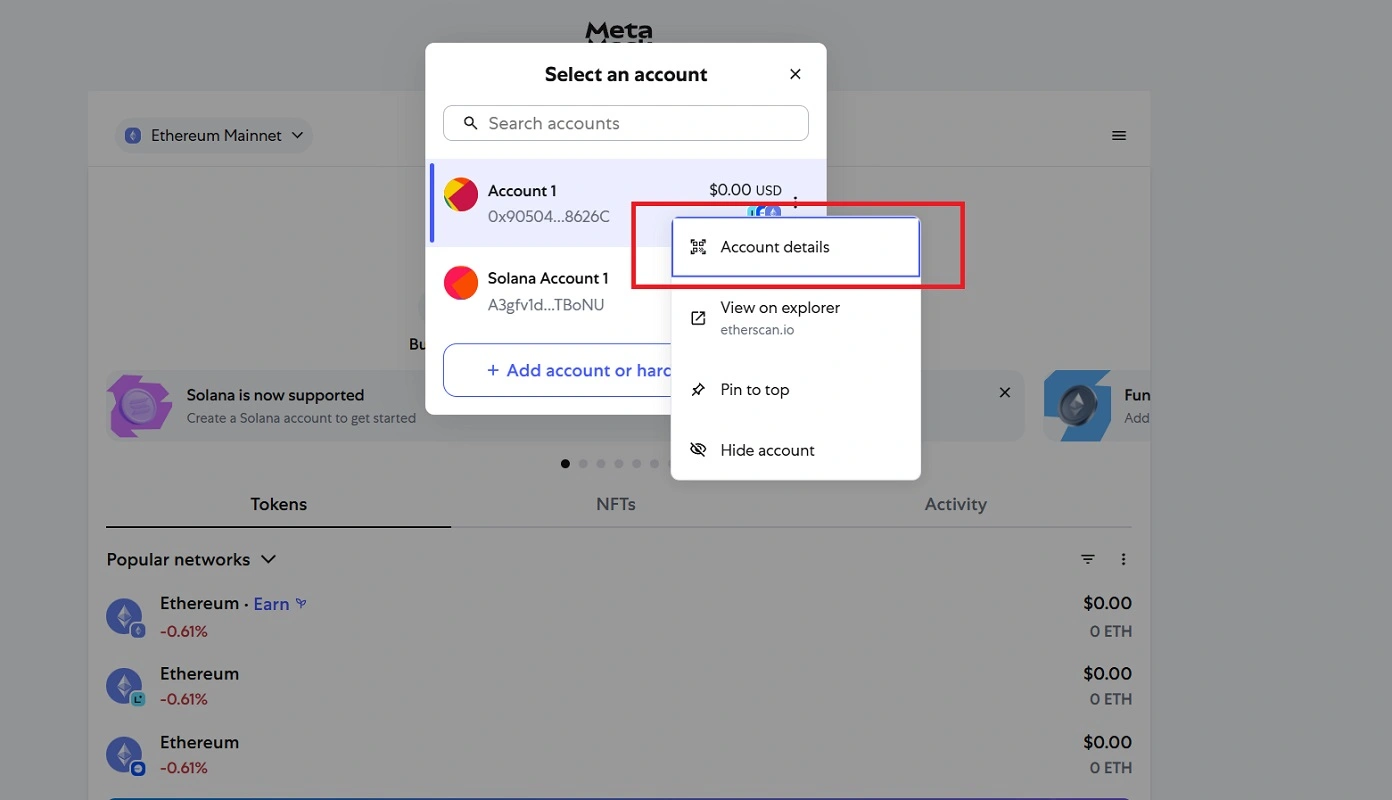Open token list sort filter icon

click(x=1088, y=559)
